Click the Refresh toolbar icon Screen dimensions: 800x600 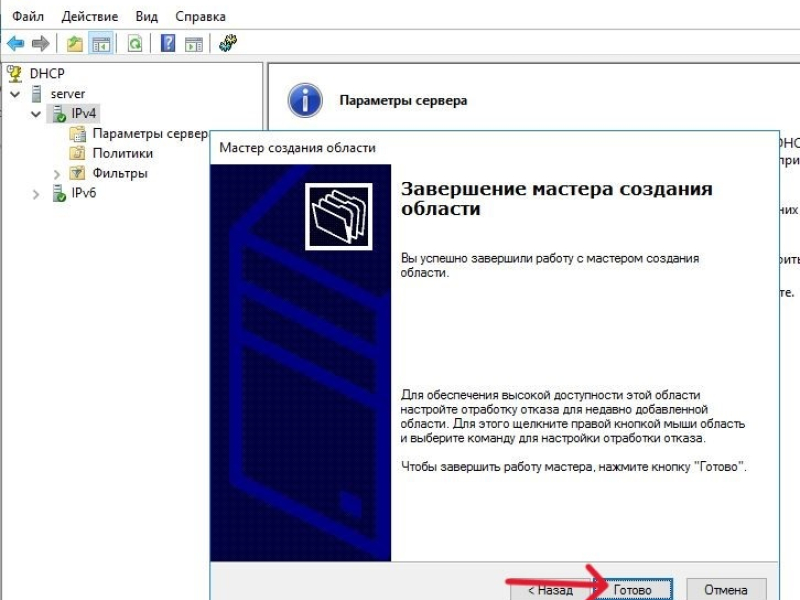click(x=135, y=43)
